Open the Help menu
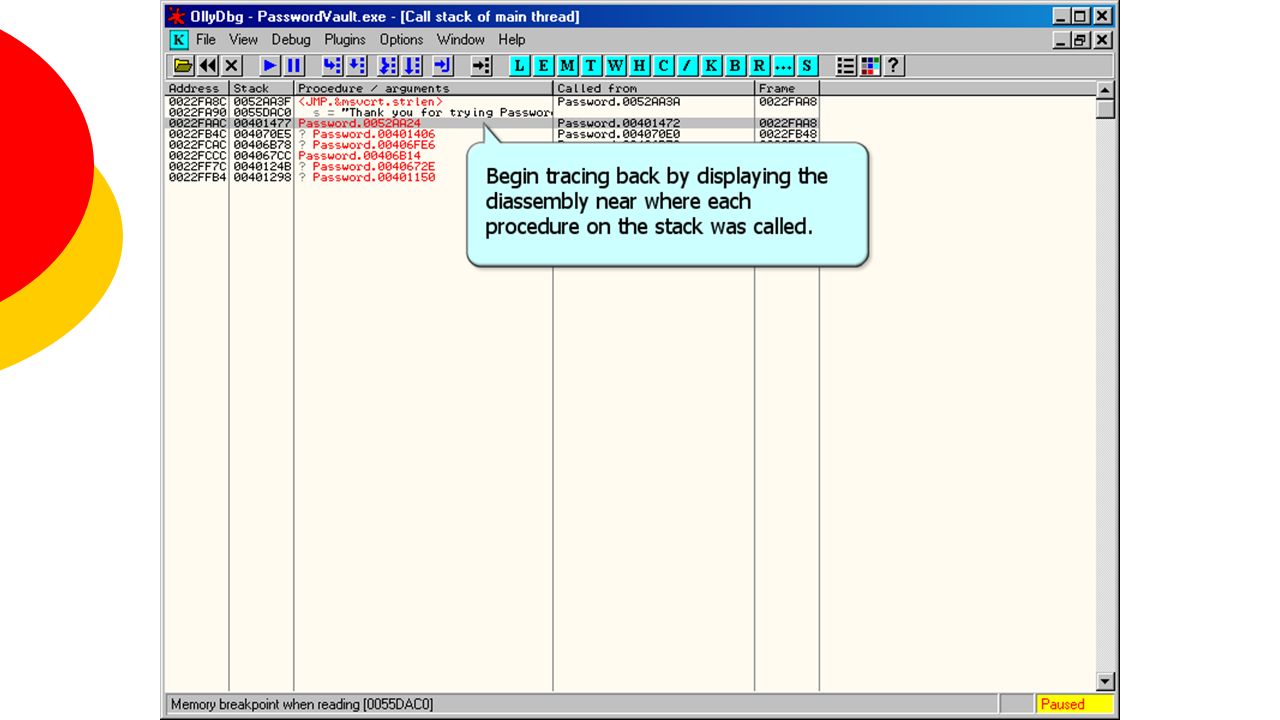This screenshot has width=1280, height=720. coord(512,40)
